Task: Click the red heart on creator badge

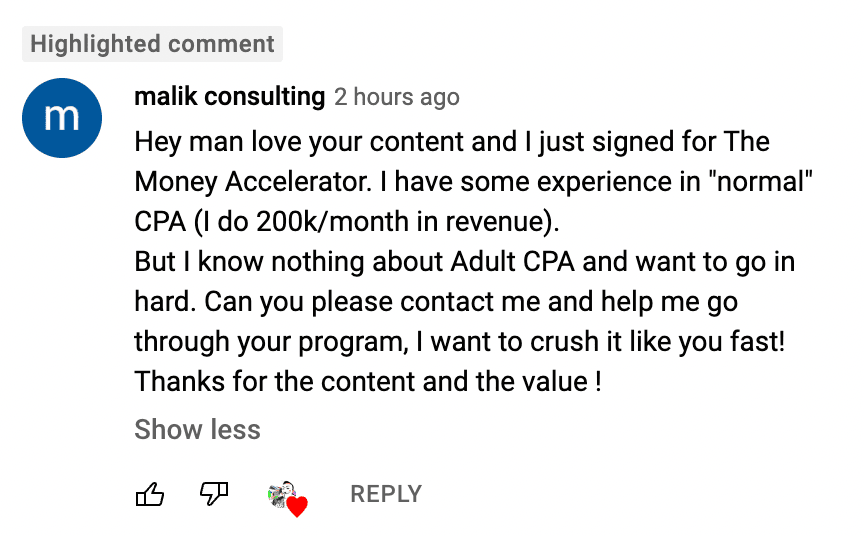Action: pos(297,507)
